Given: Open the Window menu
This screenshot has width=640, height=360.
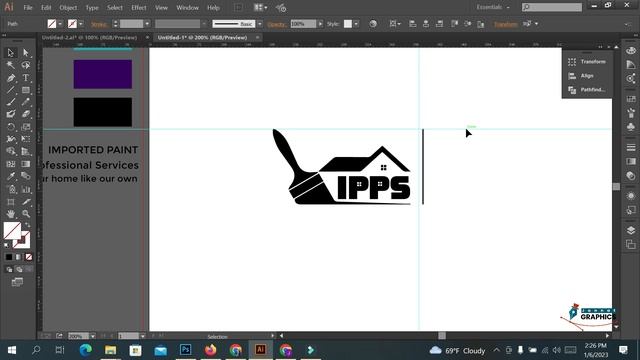Looking at the screenshot, I should (187, 8).
